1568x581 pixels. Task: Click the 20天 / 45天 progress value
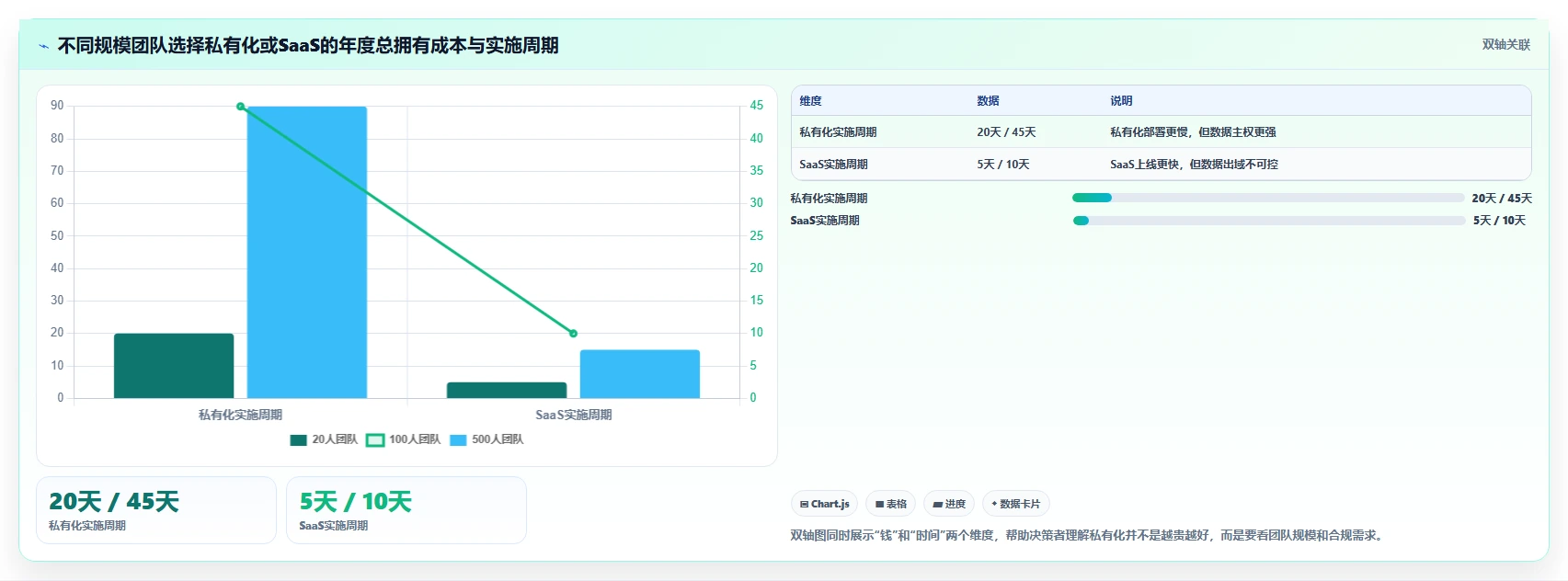pos(1502,199)
